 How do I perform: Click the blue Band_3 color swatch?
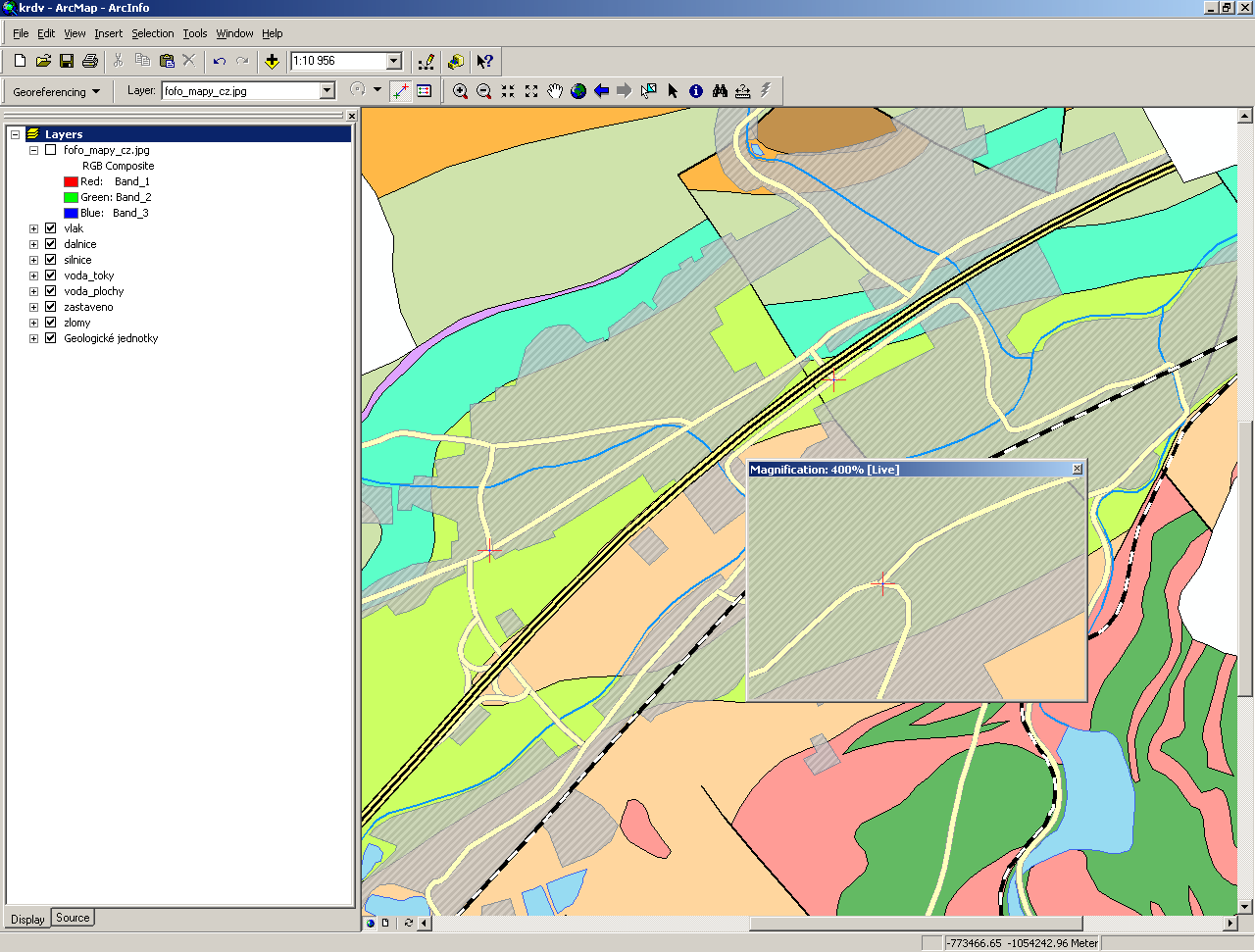[x=71, y=213]
